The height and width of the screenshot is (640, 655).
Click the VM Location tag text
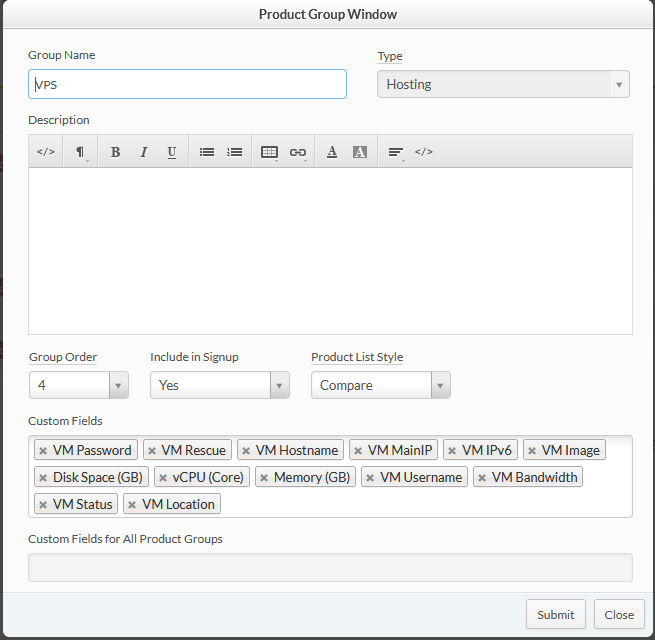(x=178, y=505)
